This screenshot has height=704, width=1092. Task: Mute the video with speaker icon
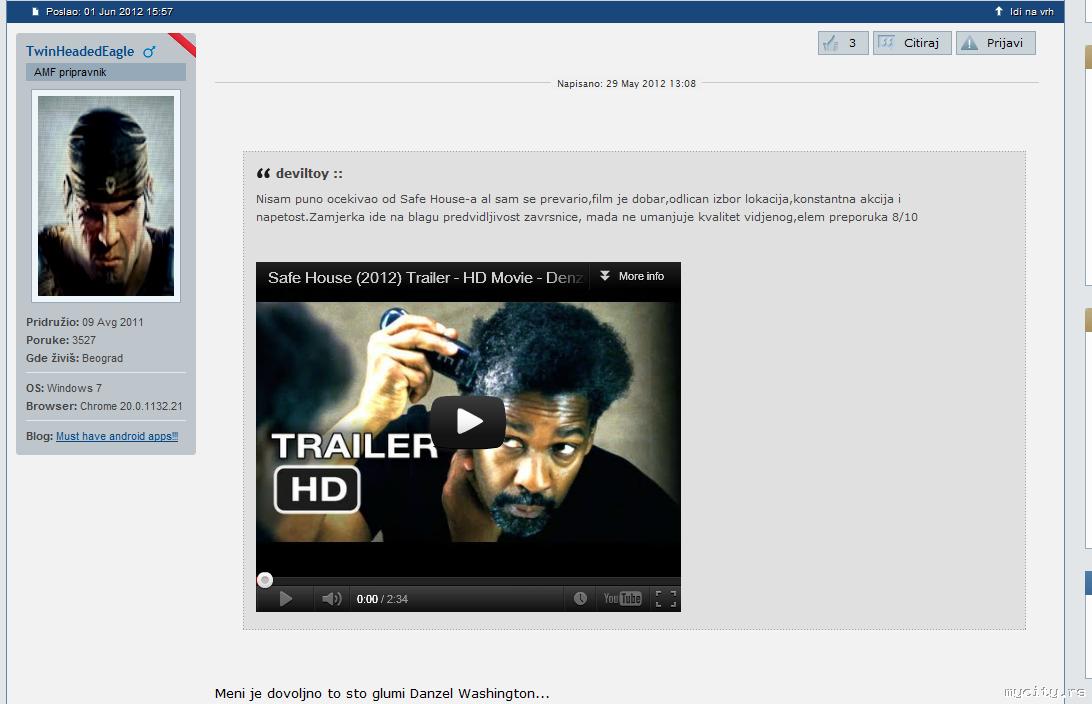[x=332, y=599]
